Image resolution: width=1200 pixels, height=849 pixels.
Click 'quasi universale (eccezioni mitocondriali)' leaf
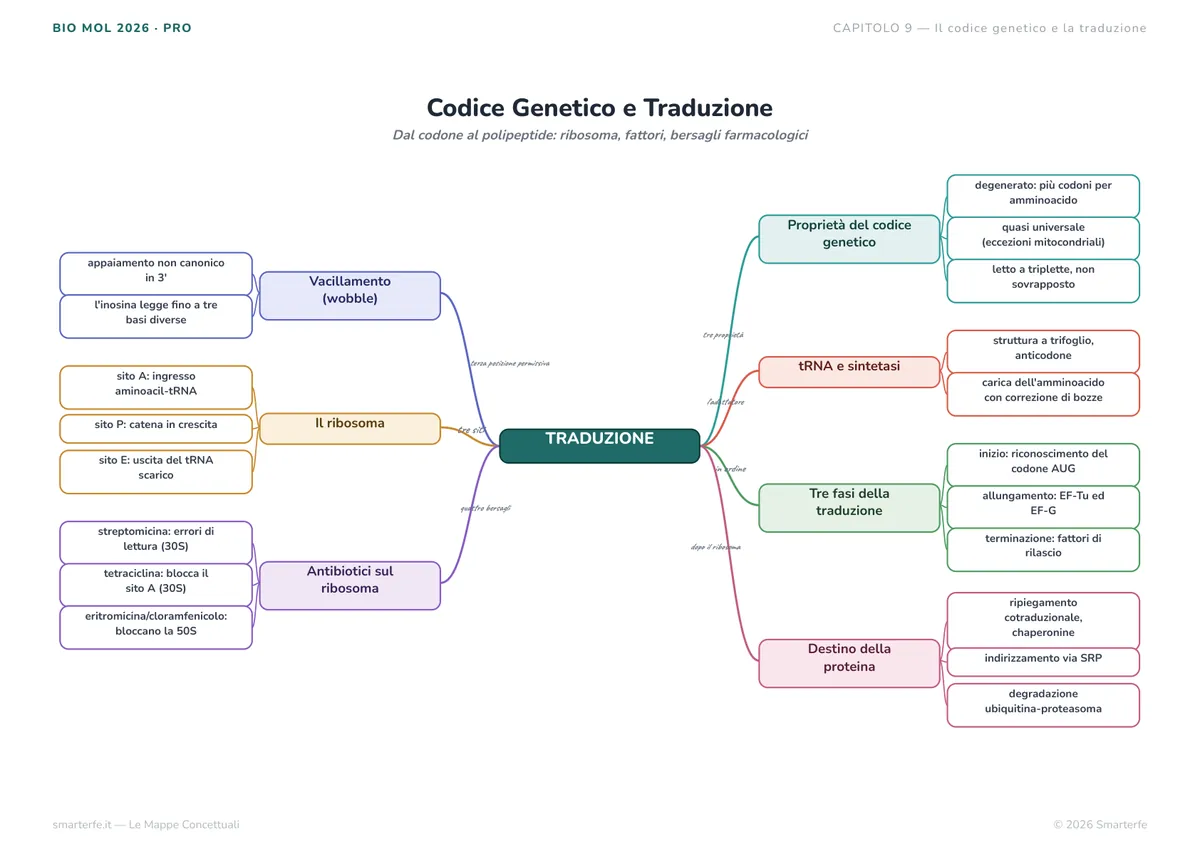pyautogui.click(x=1043, y=238)
